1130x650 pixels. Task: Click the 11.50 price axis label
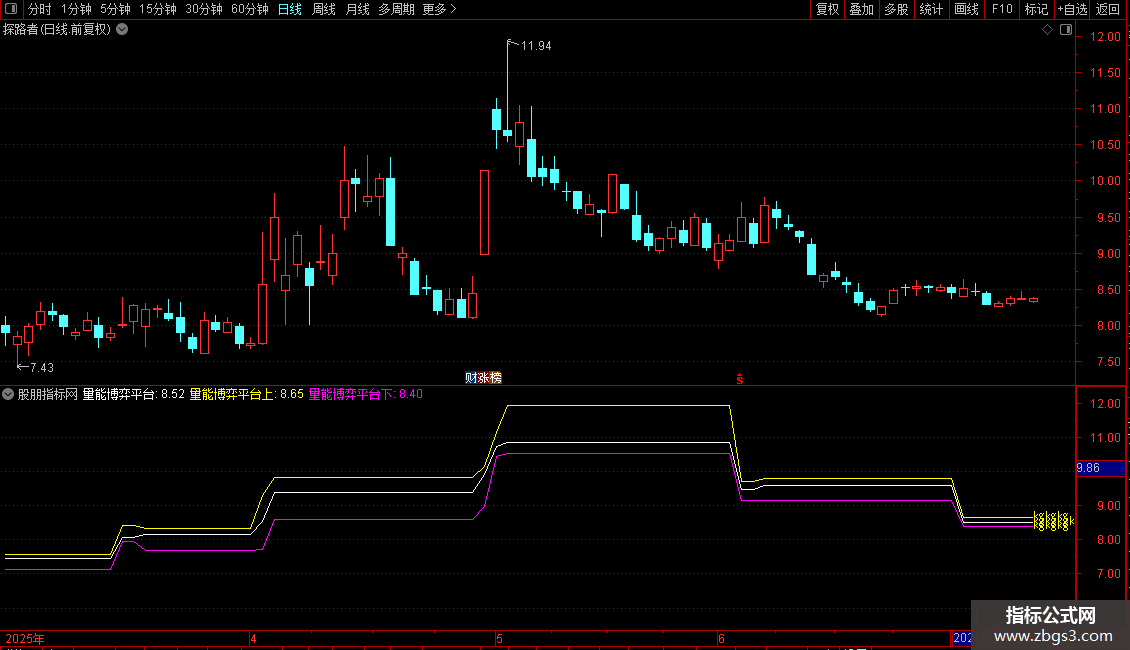tap(1105, 73)
